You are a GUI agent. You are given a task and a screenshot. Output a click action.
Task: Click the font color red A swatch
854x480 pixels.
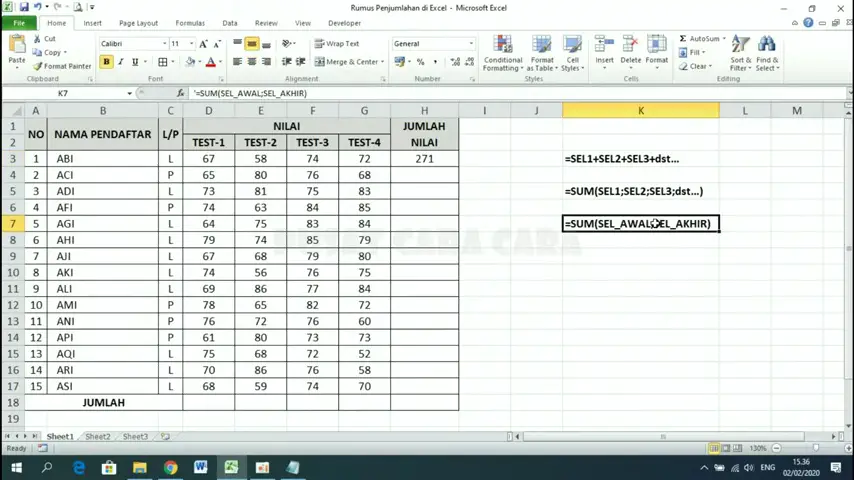click(x=210, y=62)
